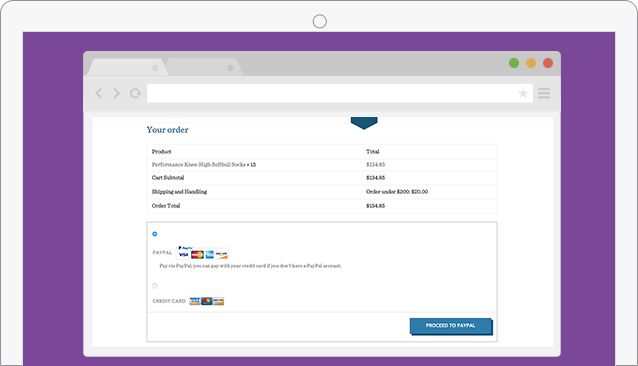
Task: Click the laptop webcam circle
Action: pos(320,22)
